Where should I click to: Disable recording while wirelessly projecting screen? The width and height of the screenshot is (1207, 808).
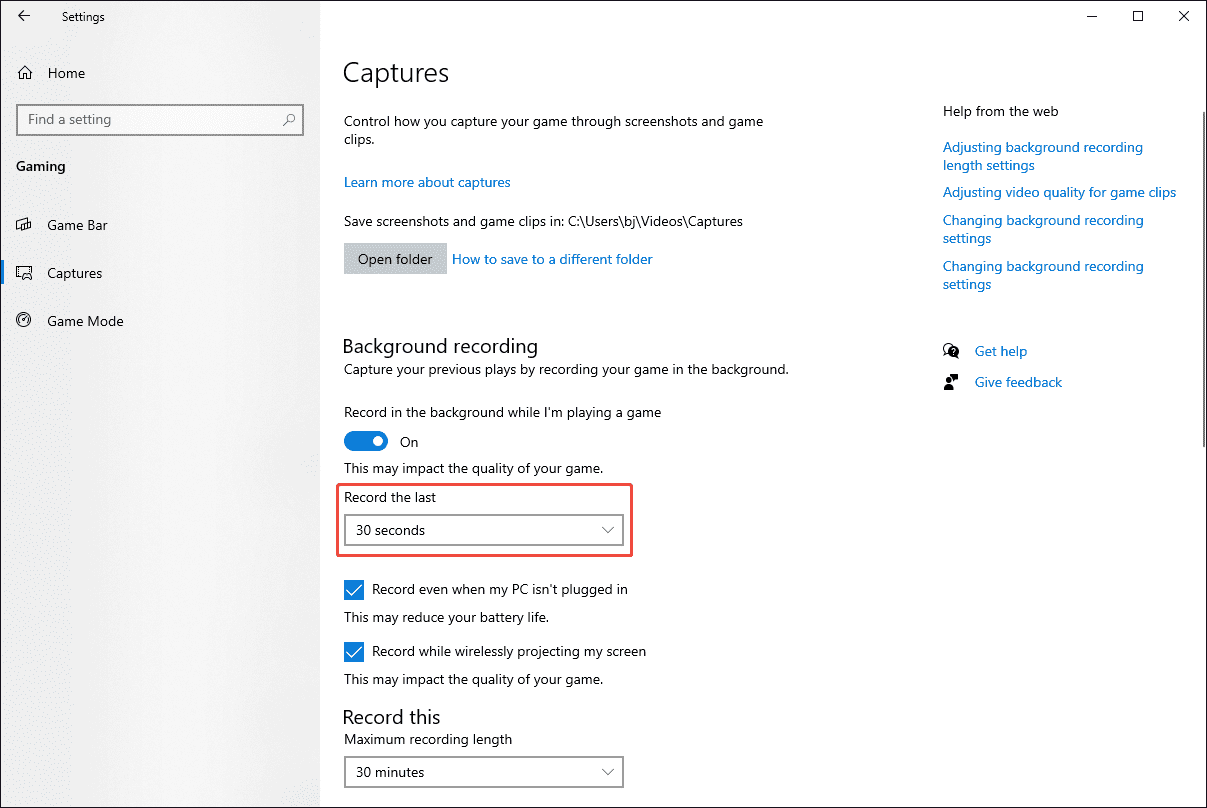tap(354, 651)
